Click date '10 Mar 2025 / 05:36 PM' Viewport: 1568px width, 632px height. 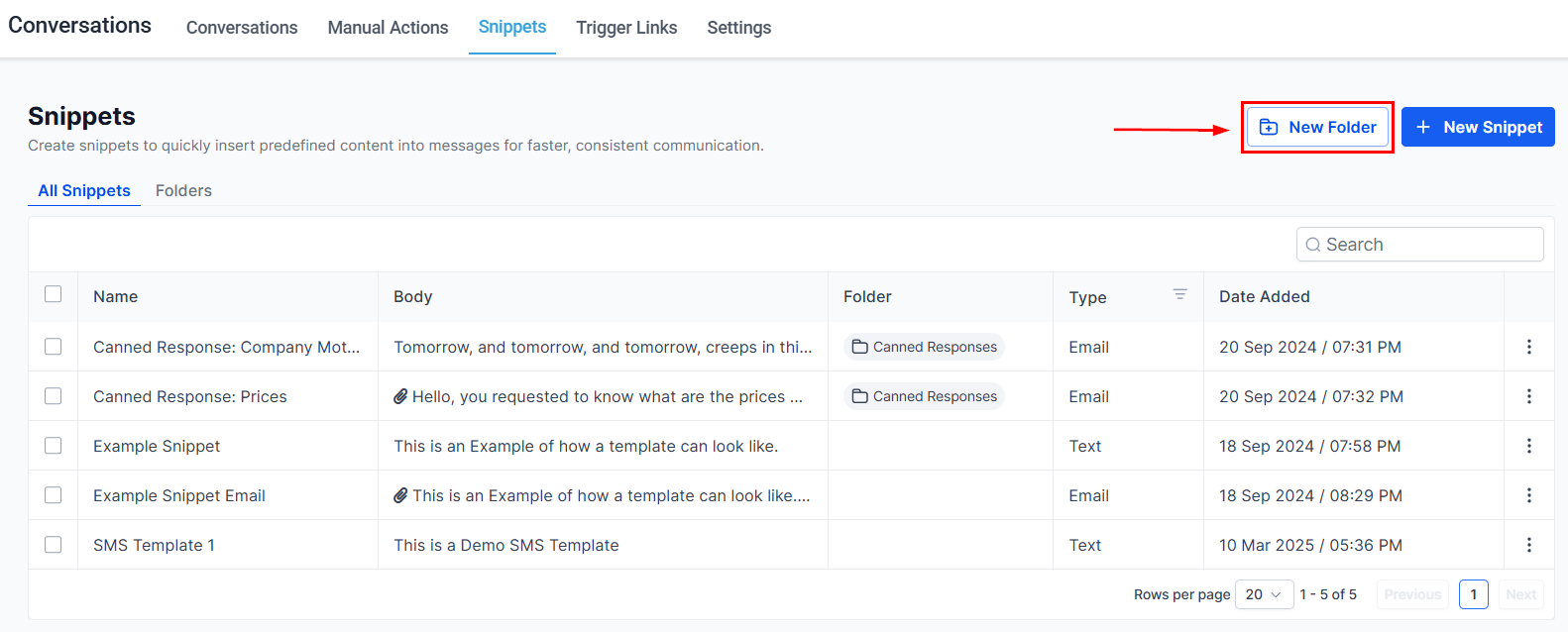[1310, 545]
